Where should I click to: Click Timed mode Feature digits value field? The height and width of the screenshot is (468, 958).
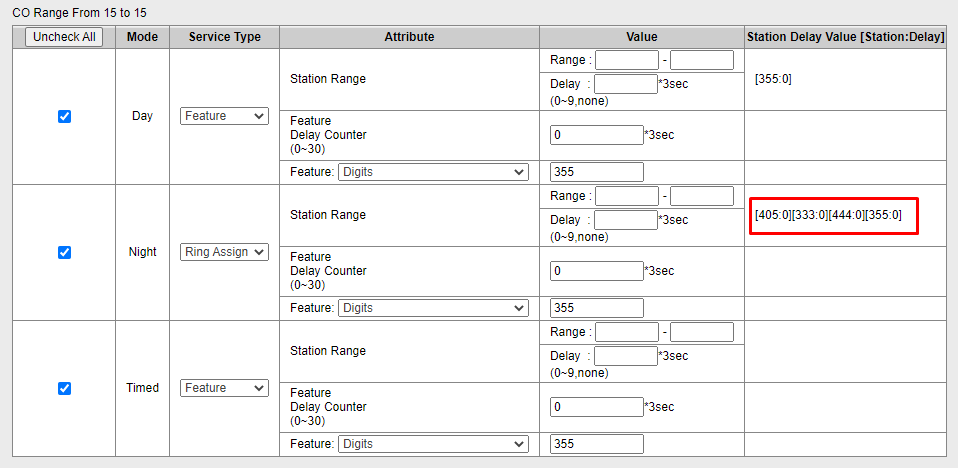click(x=597, y=444)
